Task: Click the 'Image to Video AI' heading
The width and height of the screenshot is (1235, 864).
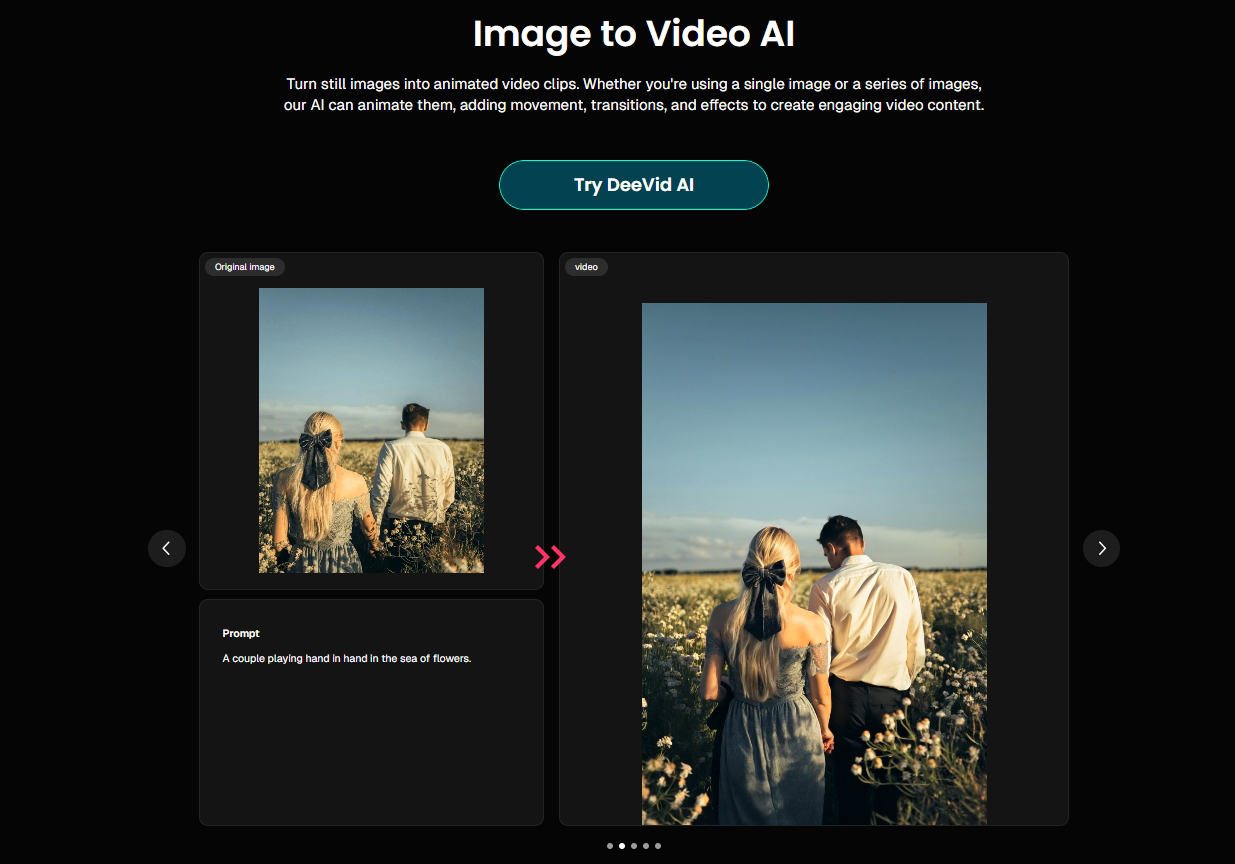Action: [x=634, y=34]
